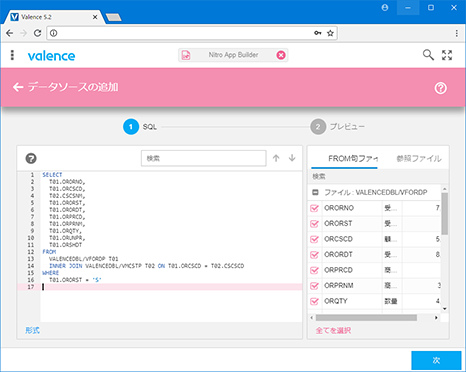
Task: Uncheck the ORORST field checkbox
Action: 314,223
